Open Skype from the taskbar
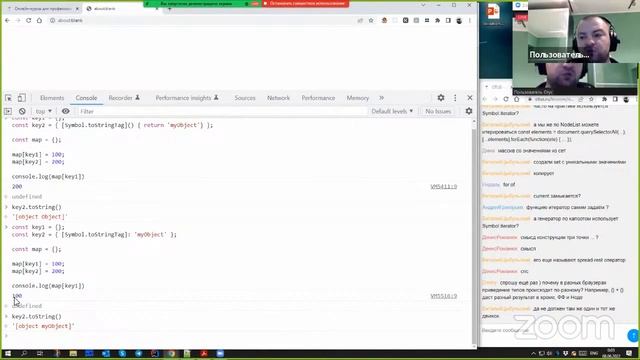Image resolution: width=640 pixels, height=360 pixels. [x=122, y=353]
